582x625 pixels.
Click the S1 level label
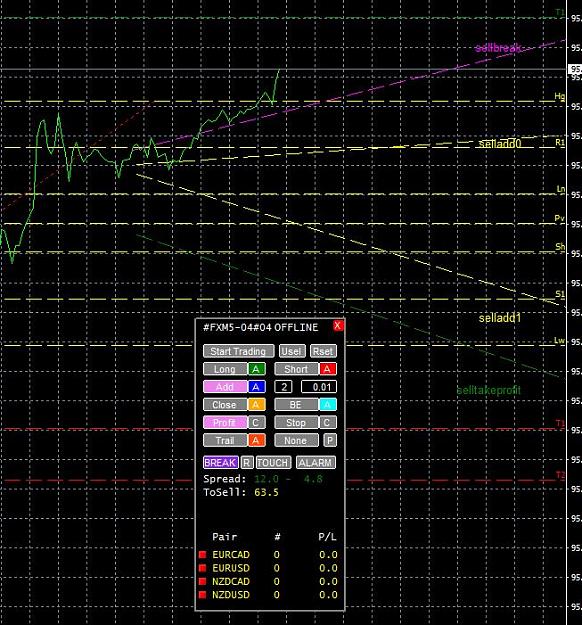[560, 294]
